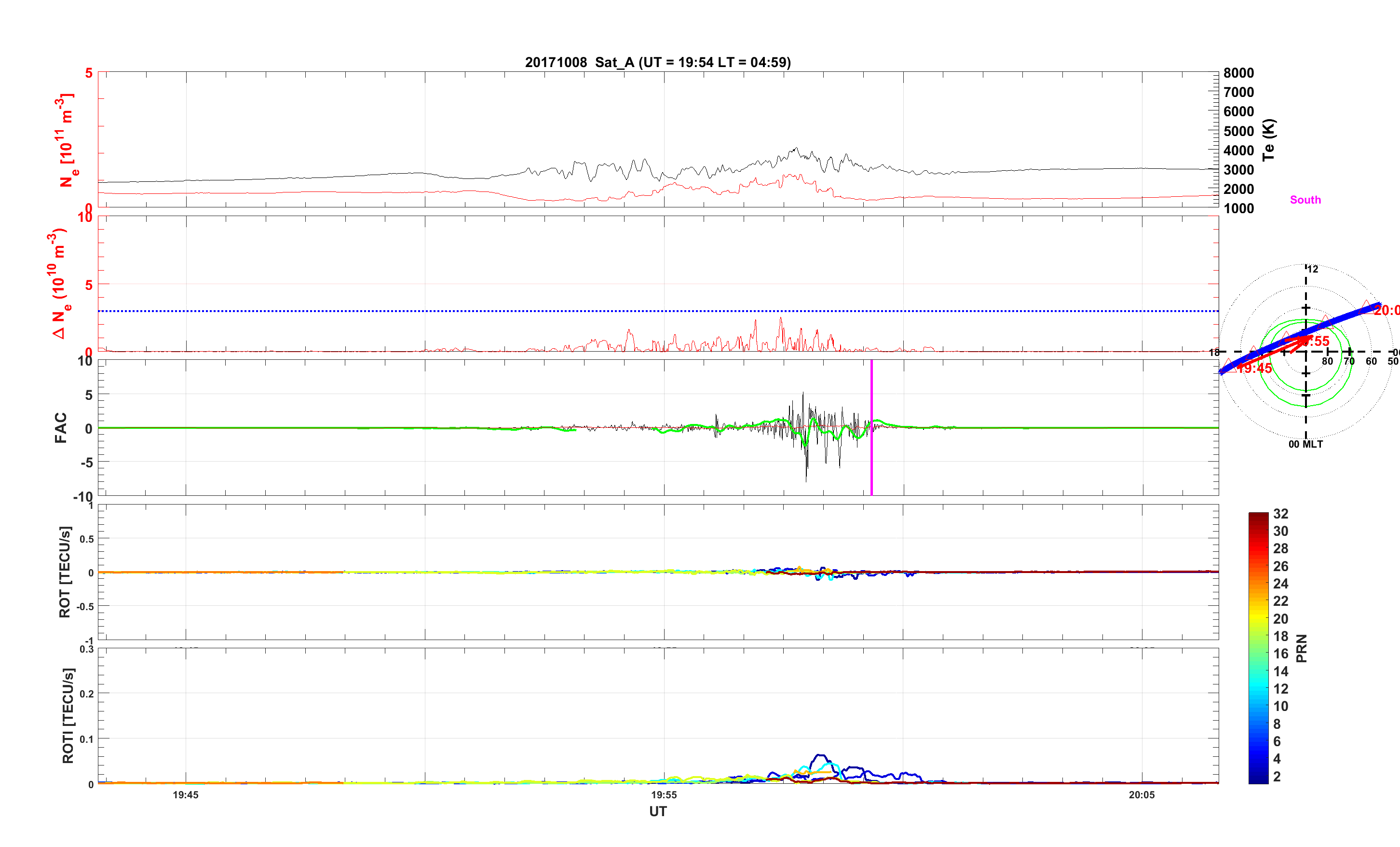
Task: Click the '8000' tick on the Te axis
Action: [1238, 73]
